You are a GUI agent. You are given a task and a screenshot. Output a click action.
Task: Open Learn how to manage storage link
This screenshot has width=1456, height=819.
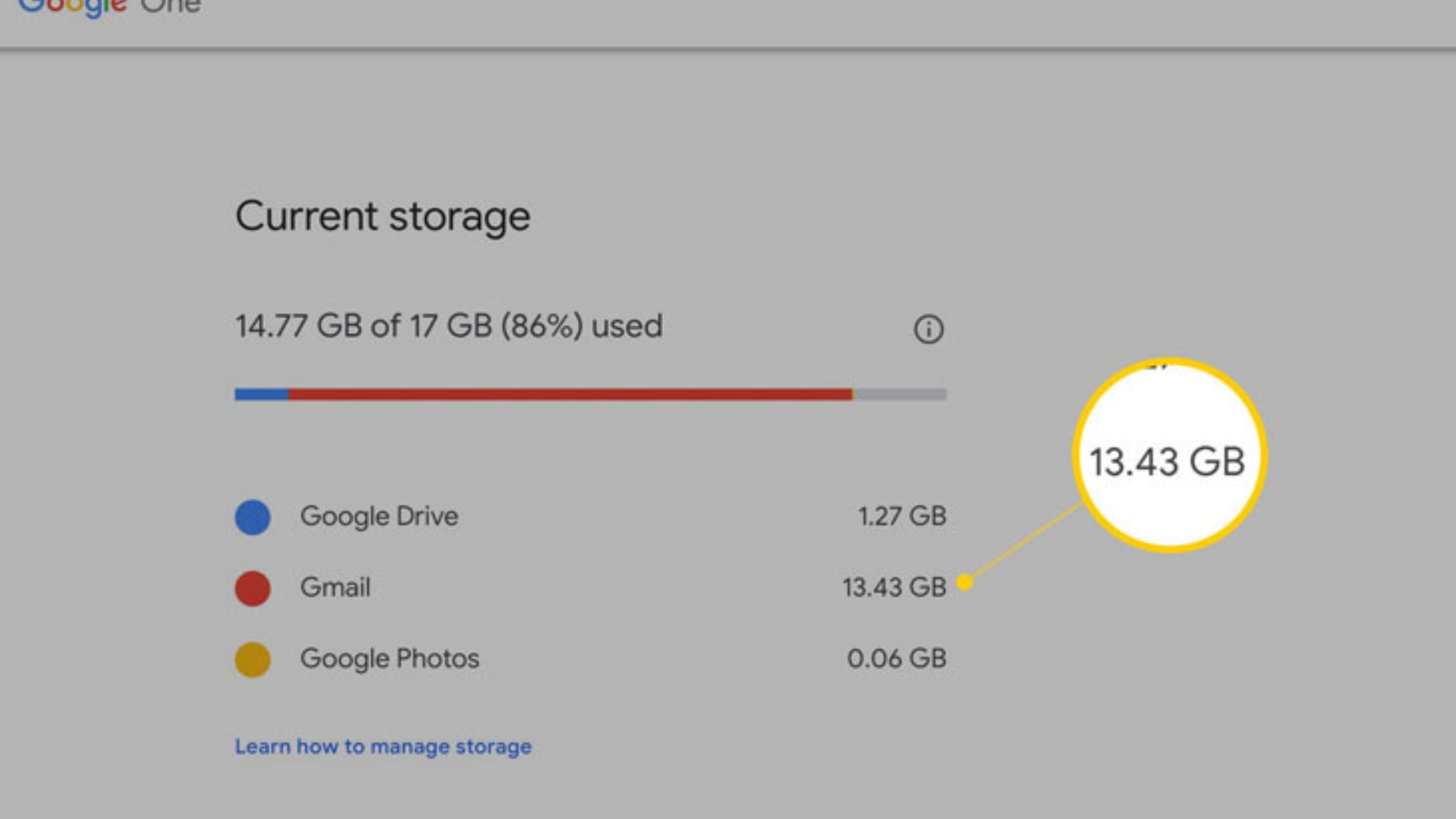(382, 746)
